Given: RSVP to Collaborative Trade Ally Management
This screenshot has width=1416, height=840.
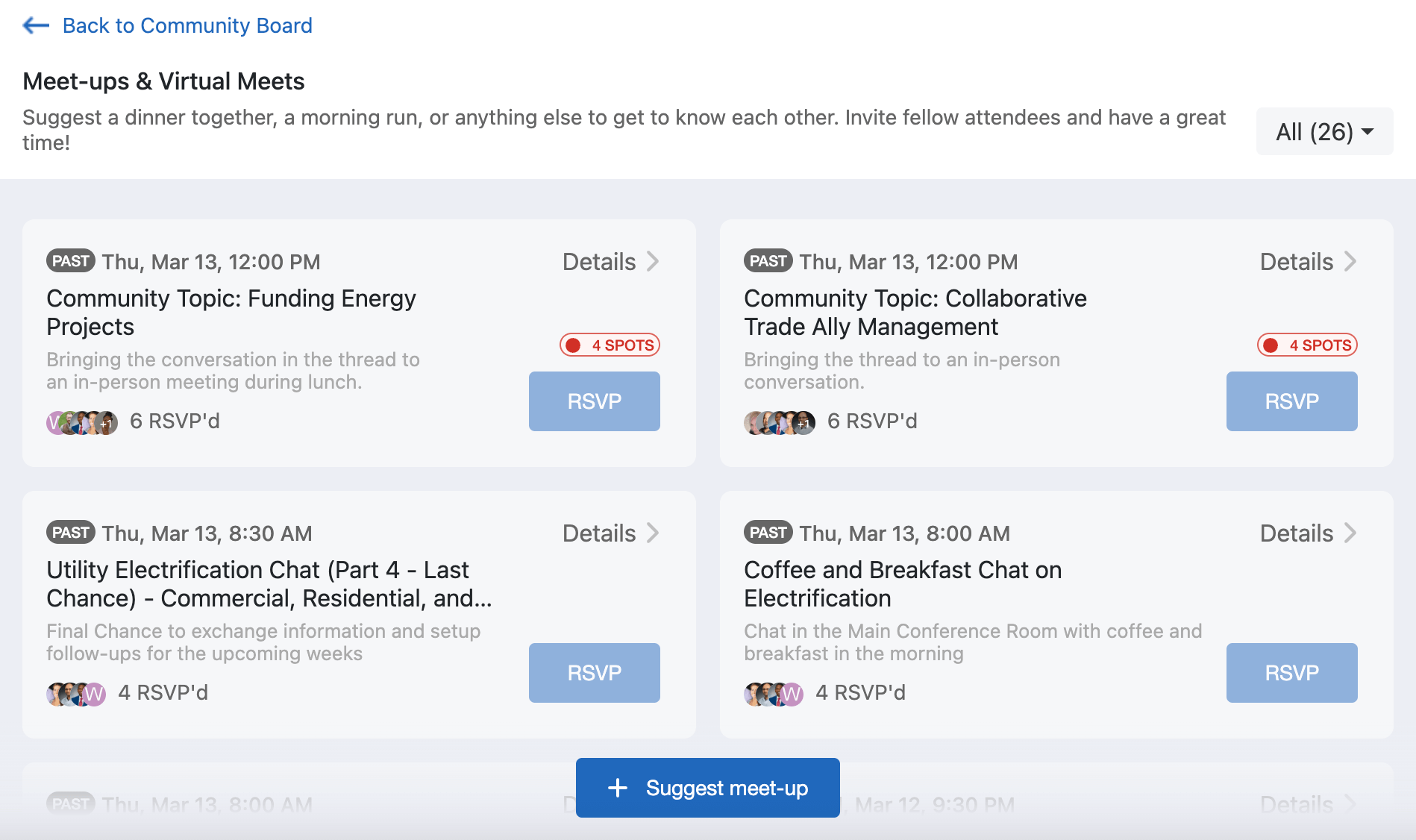Looking at the screenshot, I should (1291, 401).
